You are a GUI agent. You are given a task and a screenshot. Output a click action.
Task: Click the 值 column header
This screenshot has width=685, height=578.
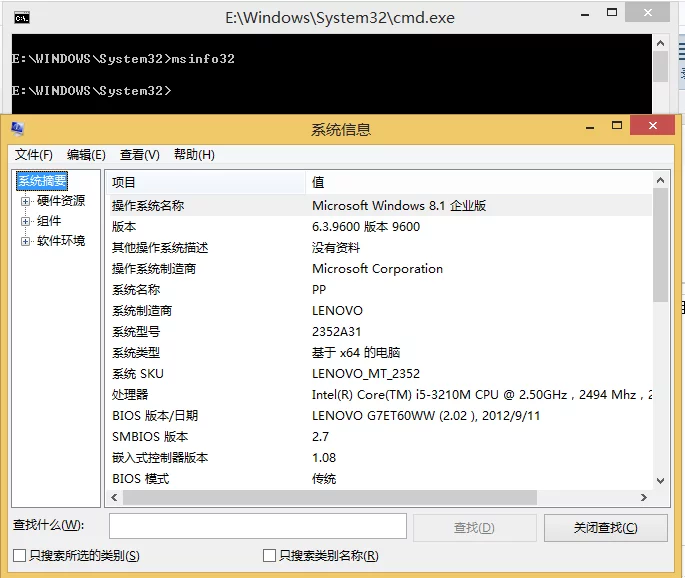pyautogui.click(x=478, y=182)
